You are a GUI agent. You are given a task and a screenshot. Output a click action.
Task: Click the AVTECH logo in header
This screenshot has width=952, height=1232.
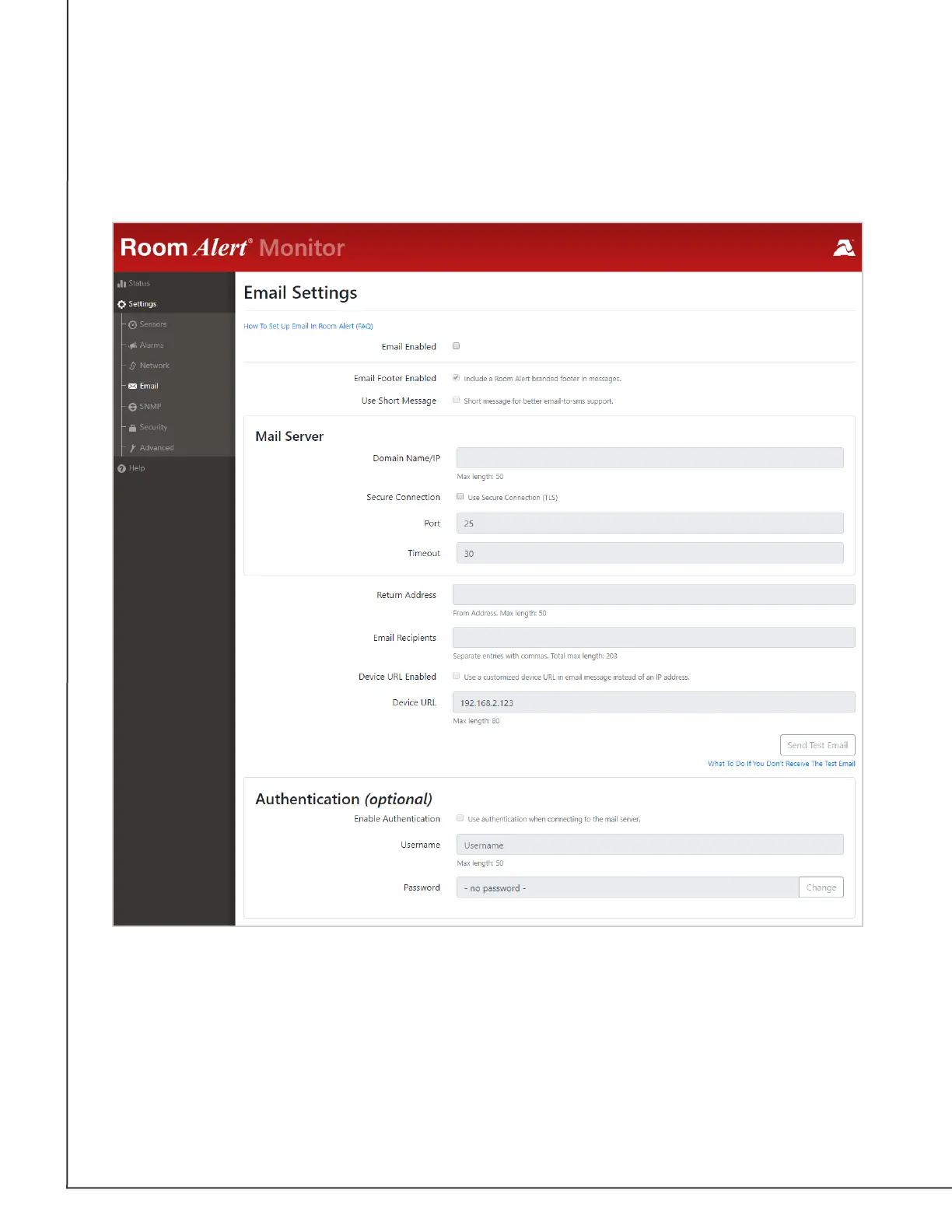click(x=844, y=248)
